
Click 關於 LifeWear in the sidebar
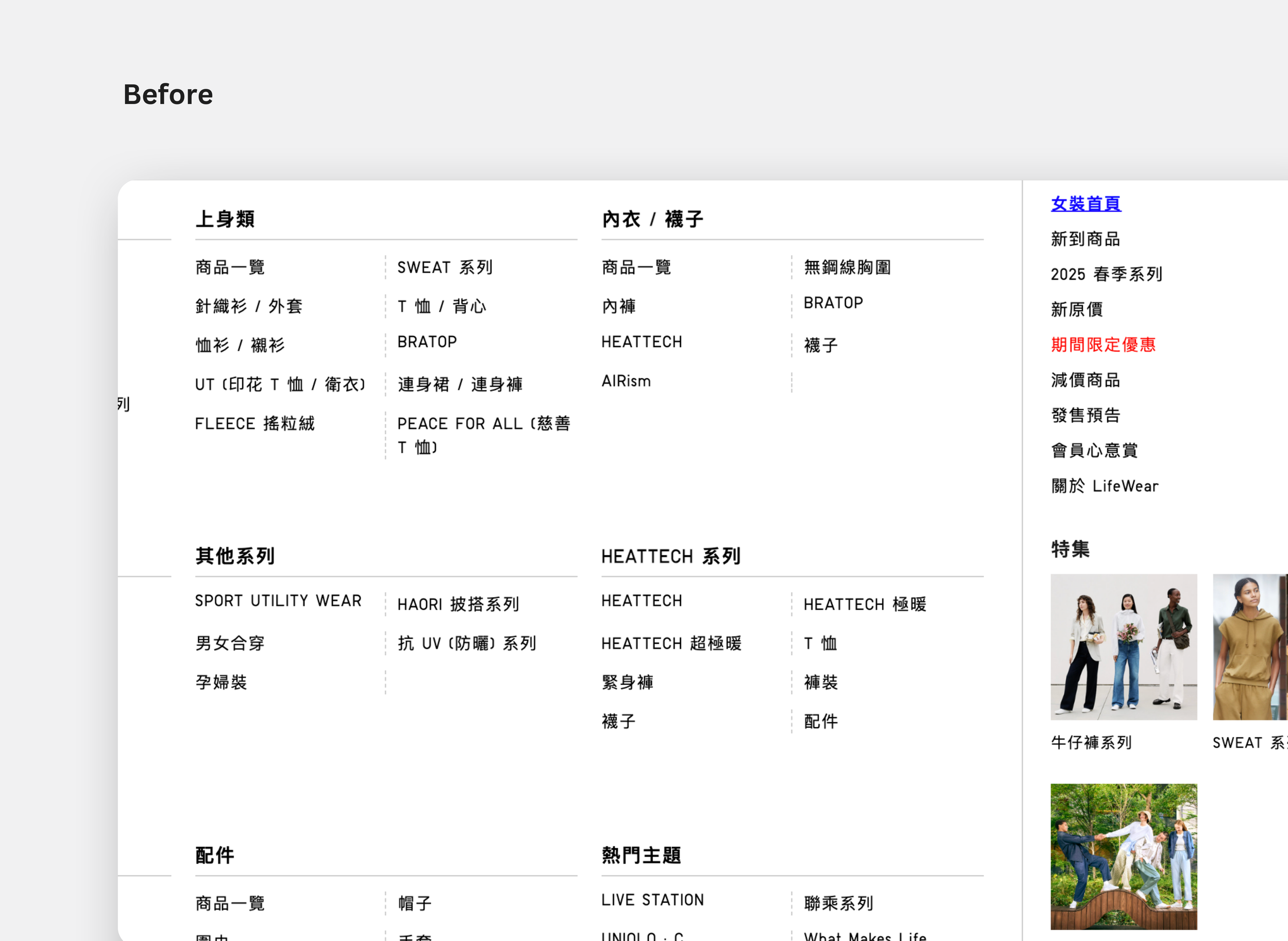1105,486
